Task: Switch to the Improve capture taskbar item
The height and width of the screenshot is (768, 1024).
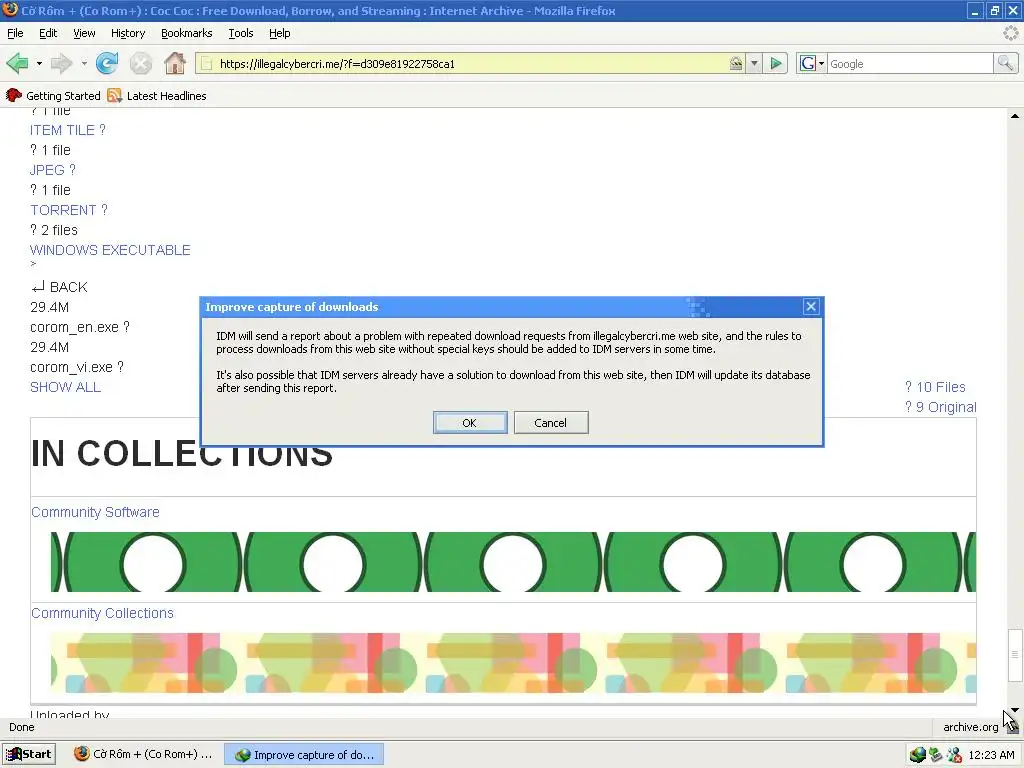Action: pyautogui.click(x=304, y=754)
